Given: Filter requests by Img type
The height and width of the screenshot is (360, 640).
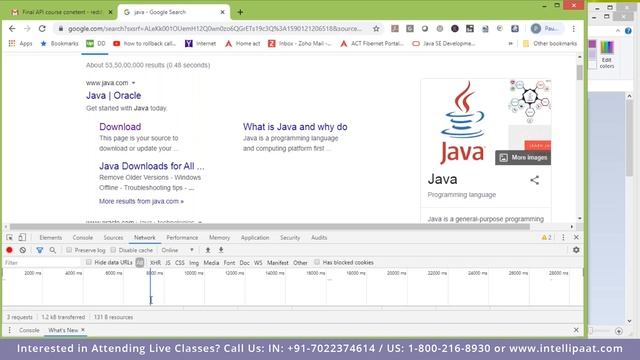Looking at the screenshot, I should coord(194,263).
